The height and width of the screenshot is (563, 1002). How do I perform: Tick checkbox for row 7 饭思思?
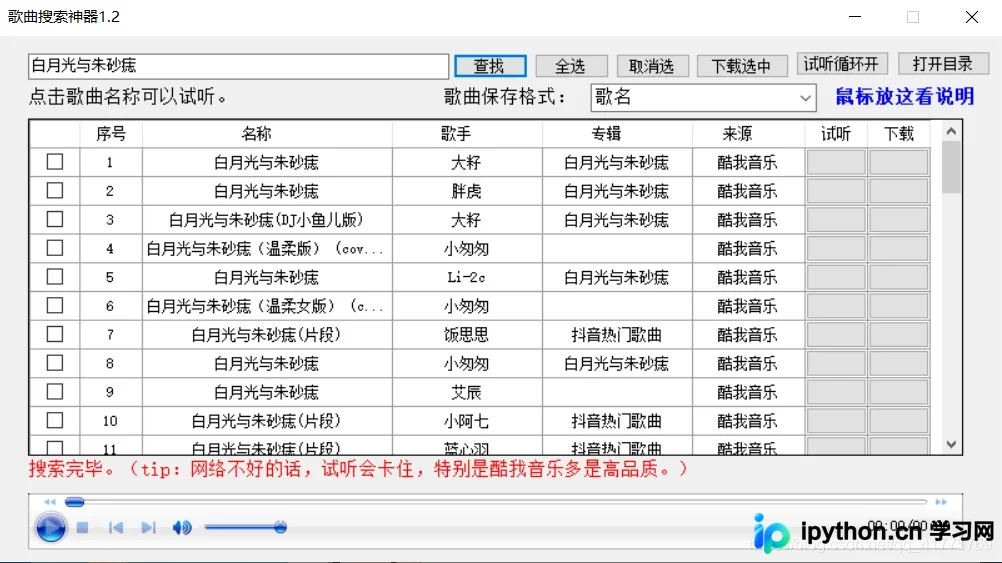pyautogui.click(x=55, y=334)
